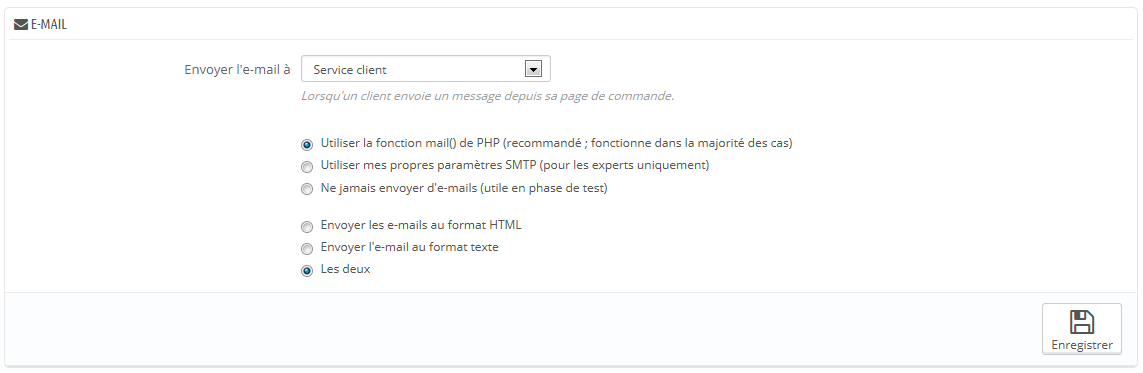Viewport: 1143px width, 373px height.
Task: Select 'Ne jamais envoyer d'e-mails' radio button
Action: click(307, 189)
